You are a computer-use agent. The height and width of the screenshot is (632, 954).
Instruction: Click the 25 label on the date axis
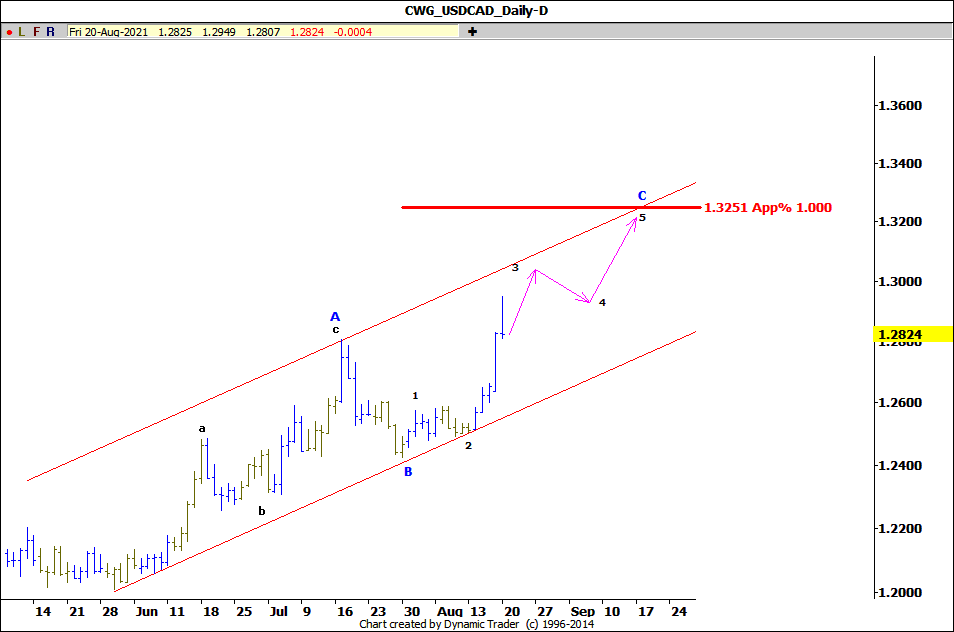(244, 611)
